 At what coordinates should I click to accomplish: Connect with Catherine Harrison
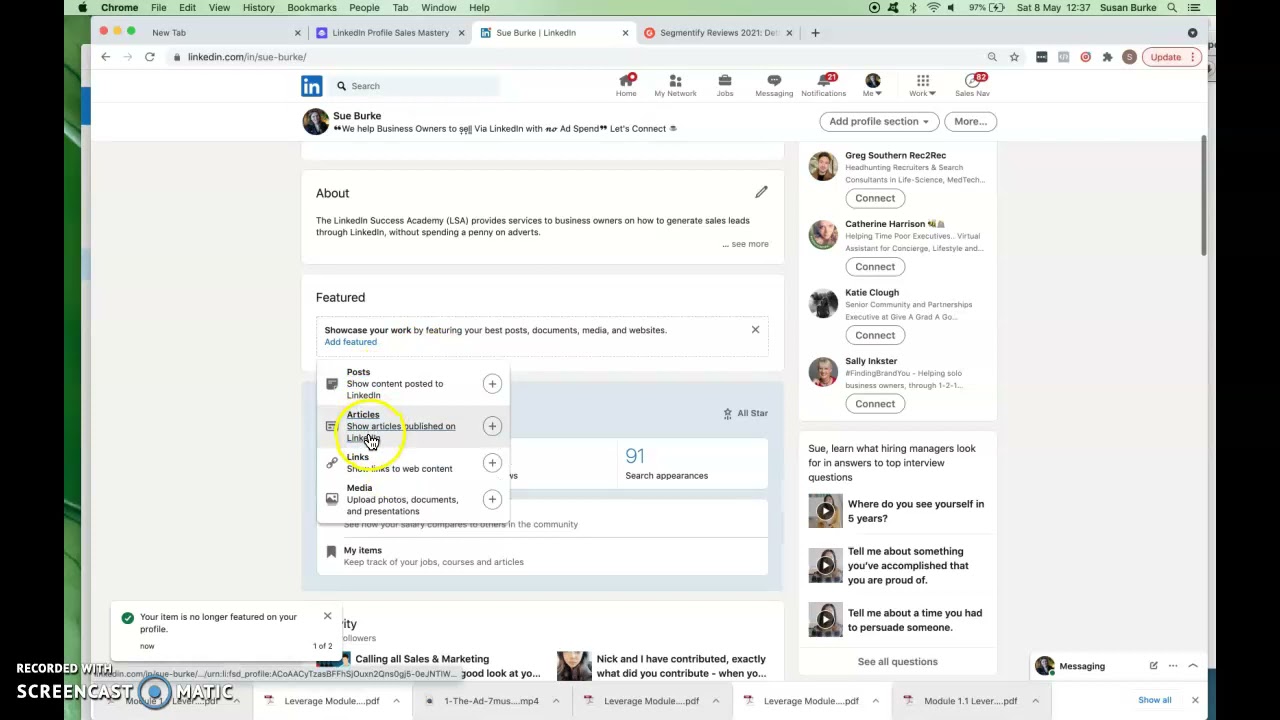tap(875, 266)
